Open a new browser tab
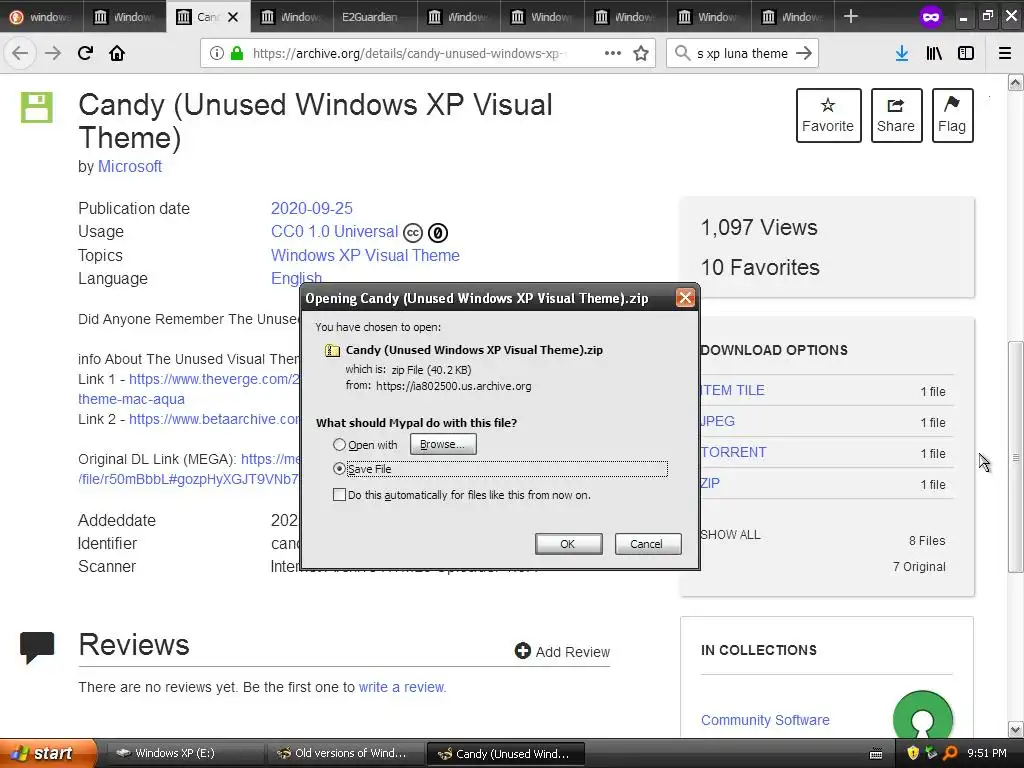 [850, 16]
